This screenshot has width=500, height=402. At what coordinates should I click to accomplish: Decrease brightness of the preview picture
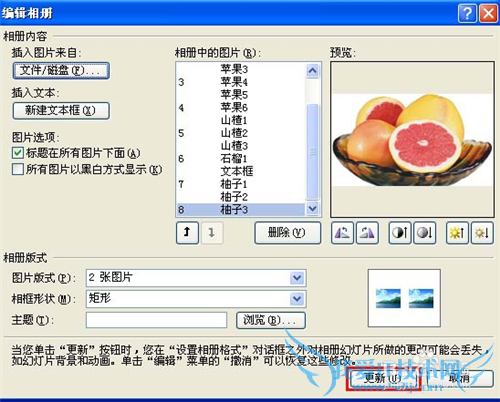tap(482, 233)
